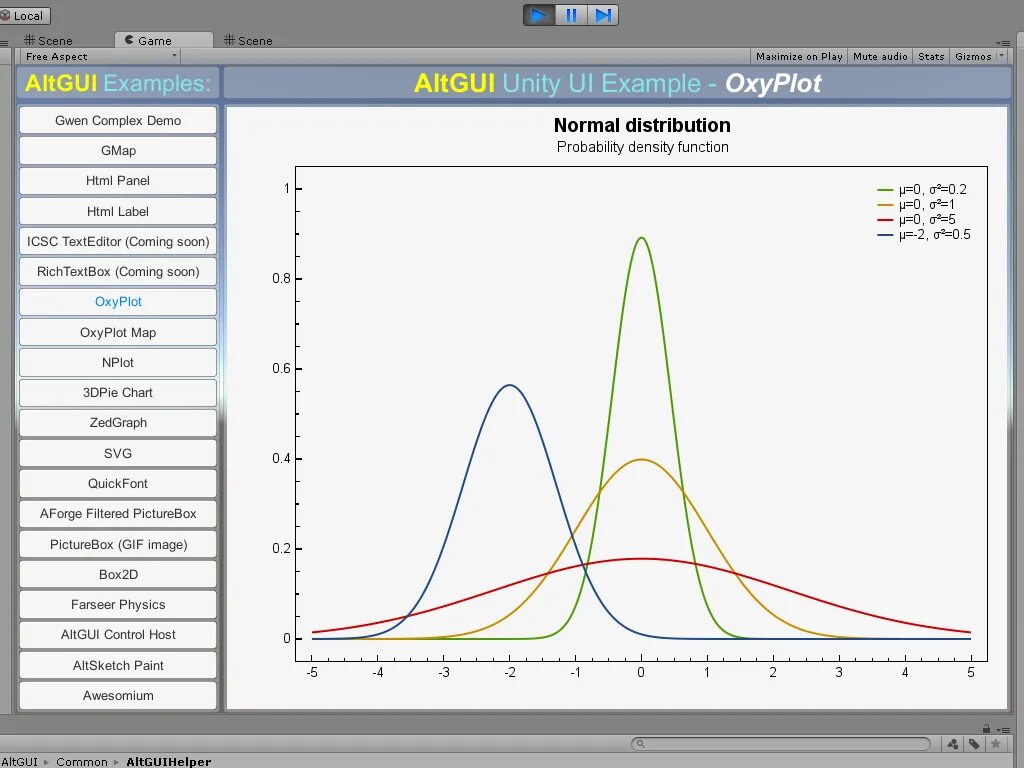Open the Box2D example
Screen dimensions: 1024x768
tap(118, 574)
